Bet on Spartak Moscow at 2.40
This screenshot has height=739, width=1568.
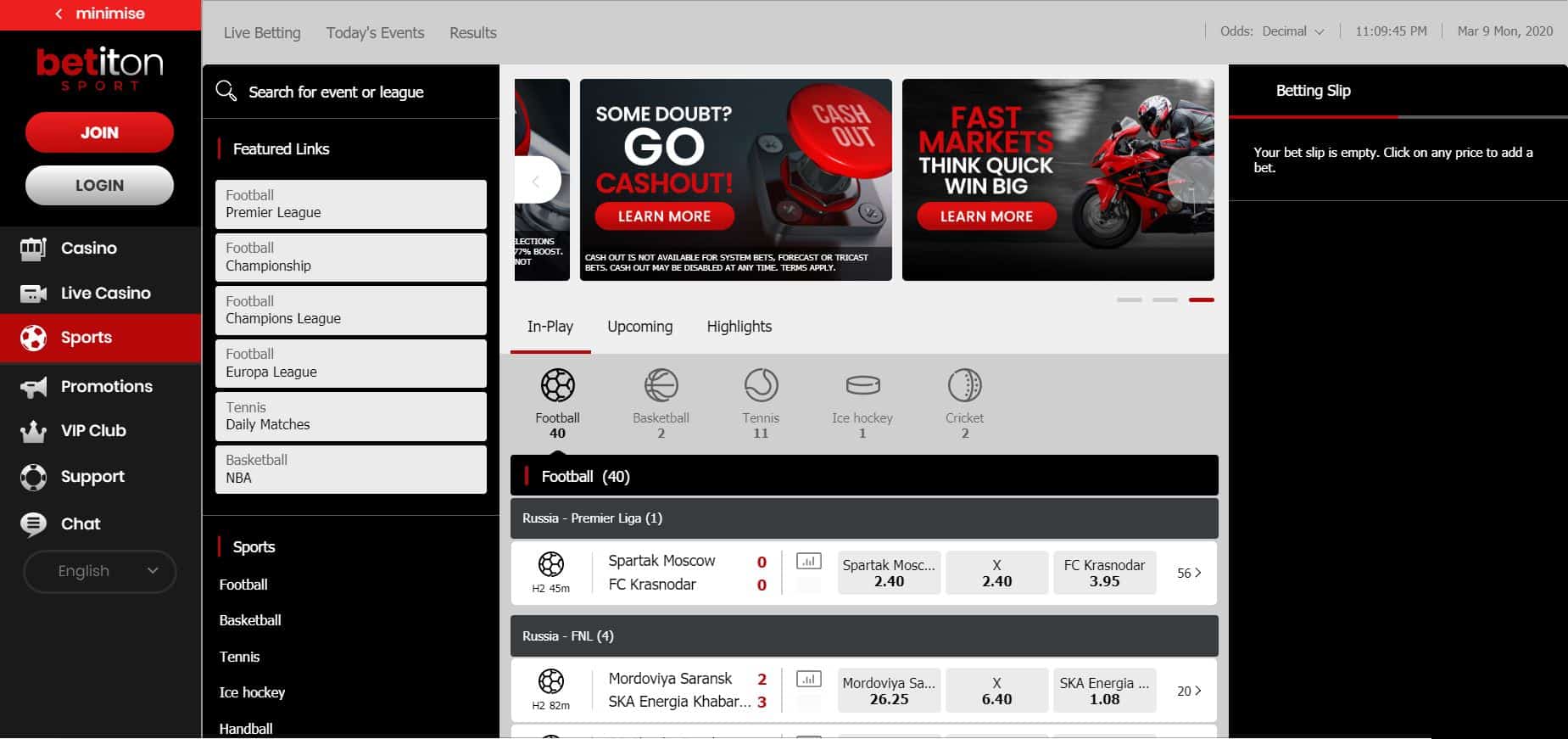[889, 573]
